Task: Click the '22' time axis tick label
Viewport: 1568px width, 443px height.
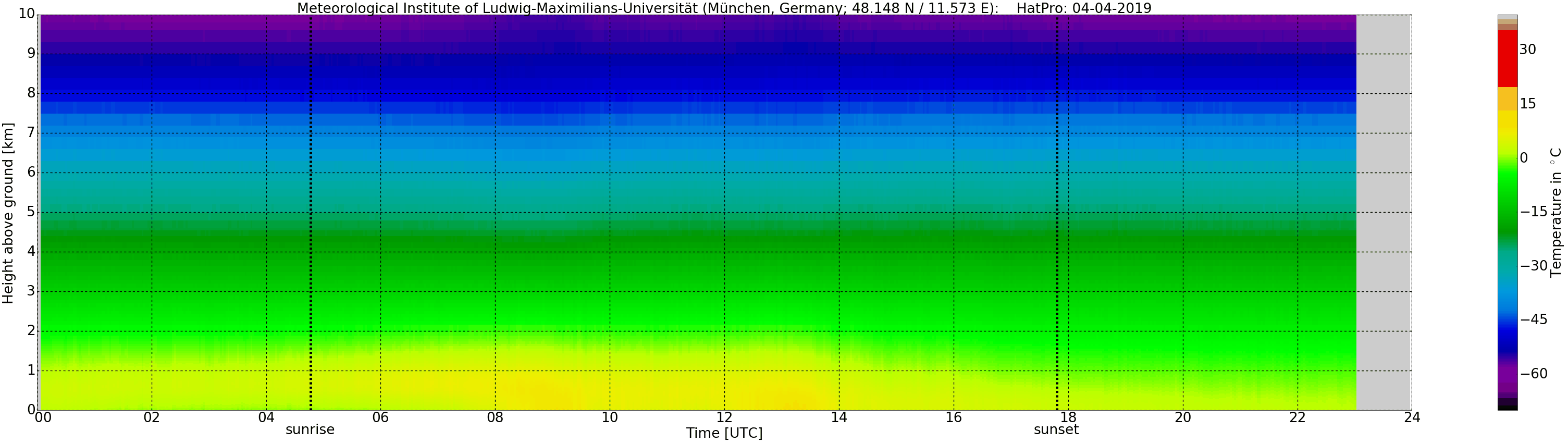Action: click(1297, 417)
